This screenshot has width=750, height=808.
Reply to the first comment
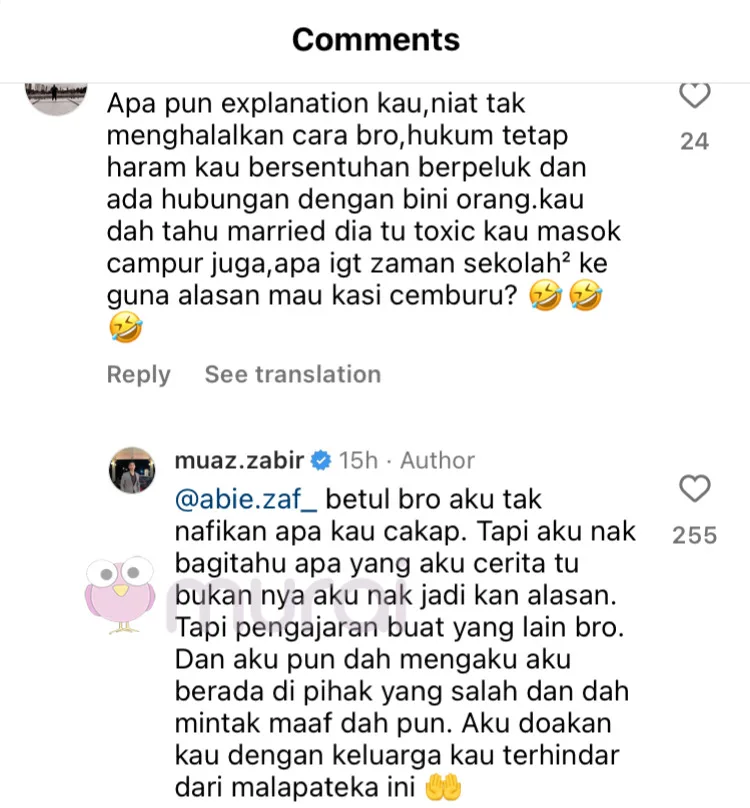[x=138, y=375]
